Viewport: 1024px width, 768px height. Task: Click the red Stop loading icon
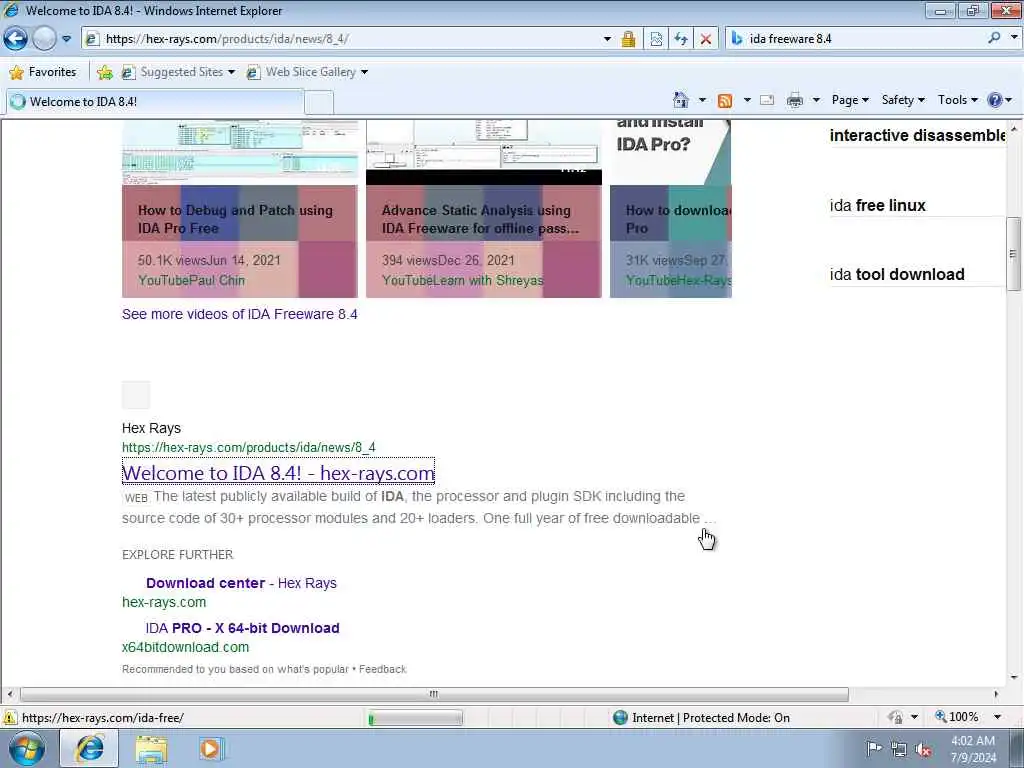tap(705, 39)
